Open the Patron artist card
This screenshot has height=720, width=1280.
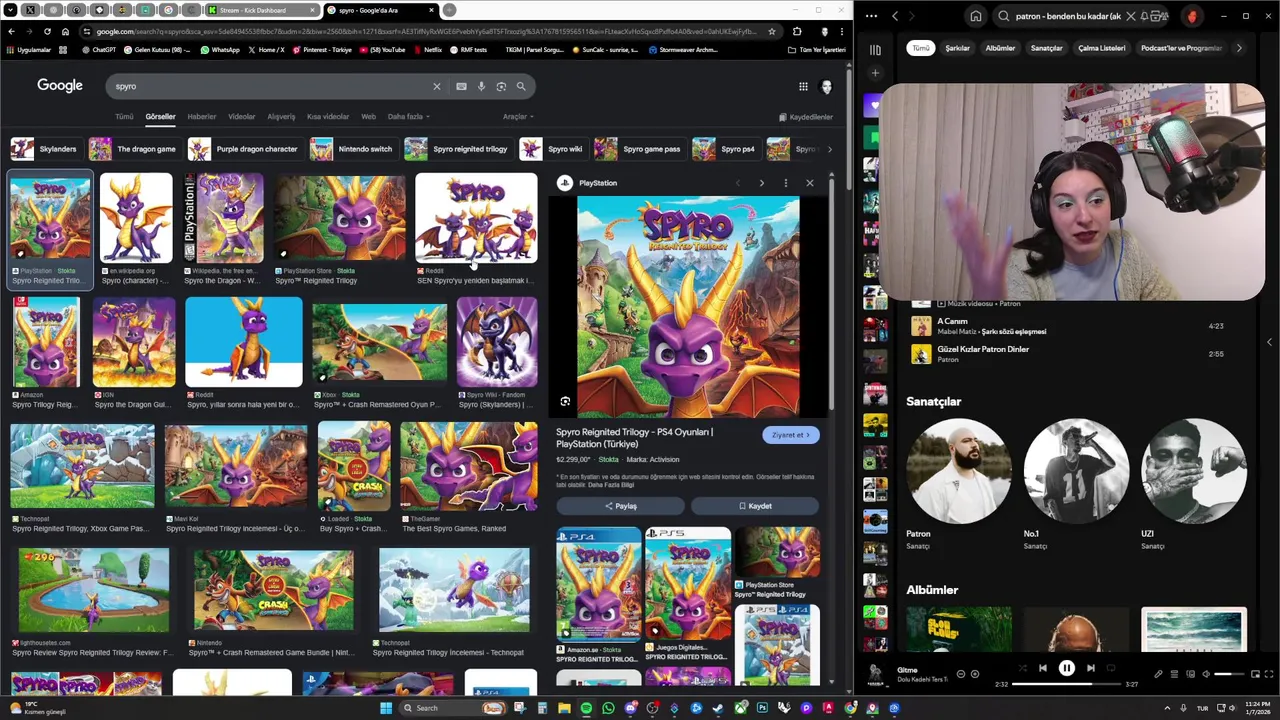pos(957,485)
